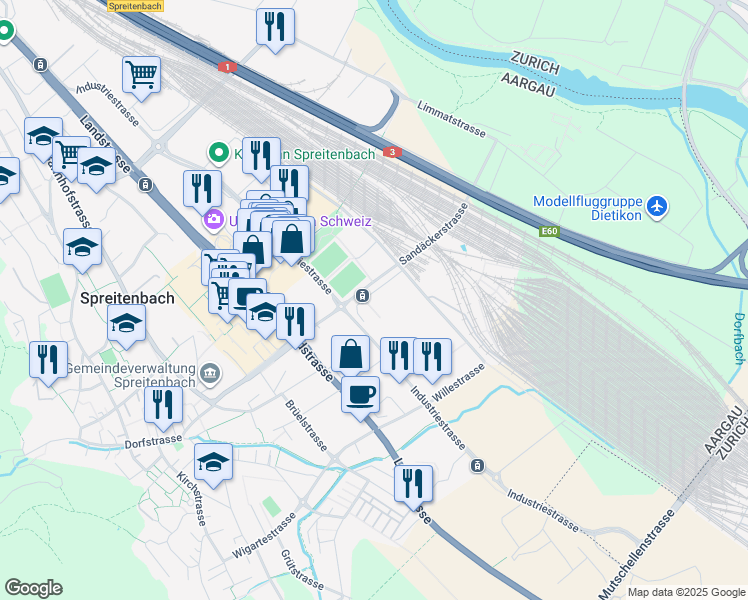Select the yellow Spreitenbach station label
The width and height of the screenshot is (748, 600).
pos(135,6)
